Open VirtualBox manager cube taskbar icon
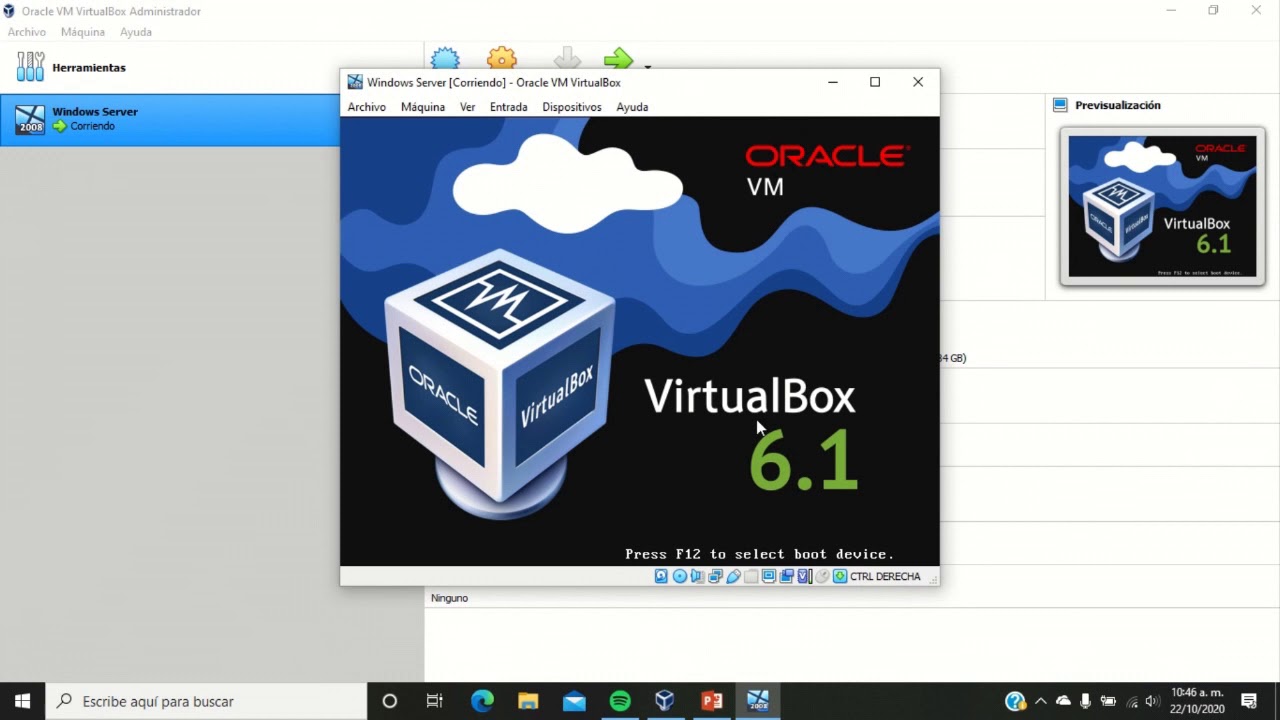This screenshot has height=720, width=1280. pos(665,701)
